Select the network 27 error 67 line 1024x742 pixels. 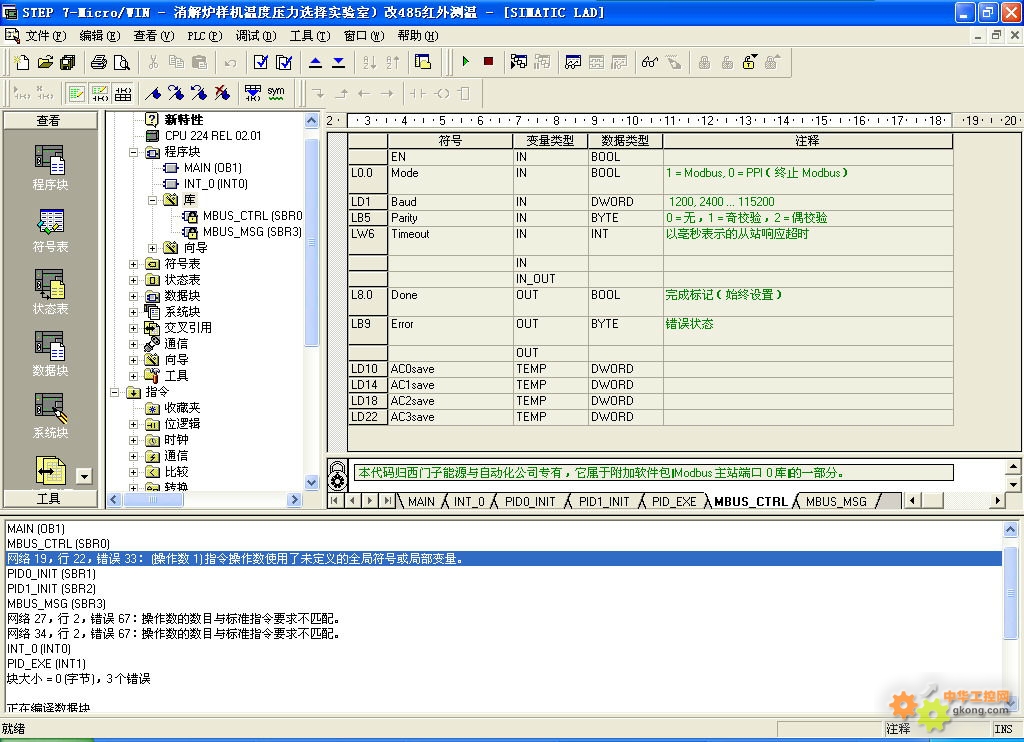(x=173, y=619)
